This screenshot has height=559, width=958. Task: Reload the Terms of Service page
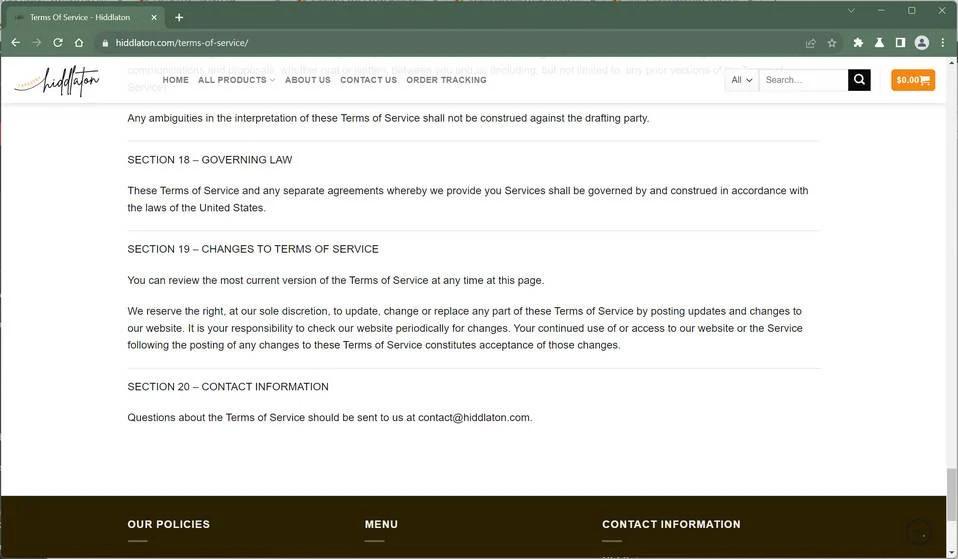click(x=58, y=43)
